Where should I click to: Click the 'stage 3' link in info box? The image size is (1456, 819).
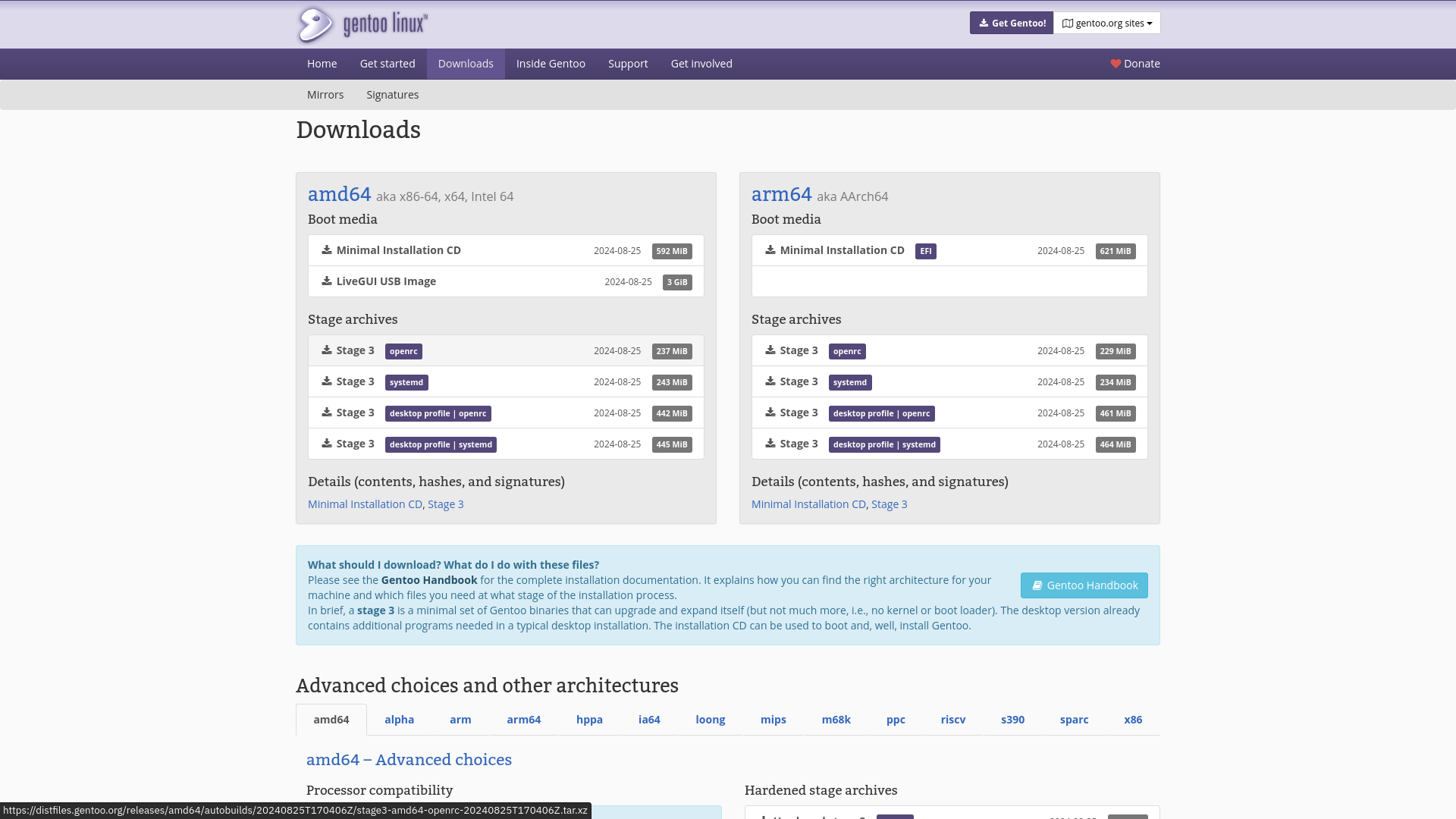click(375, 610)
